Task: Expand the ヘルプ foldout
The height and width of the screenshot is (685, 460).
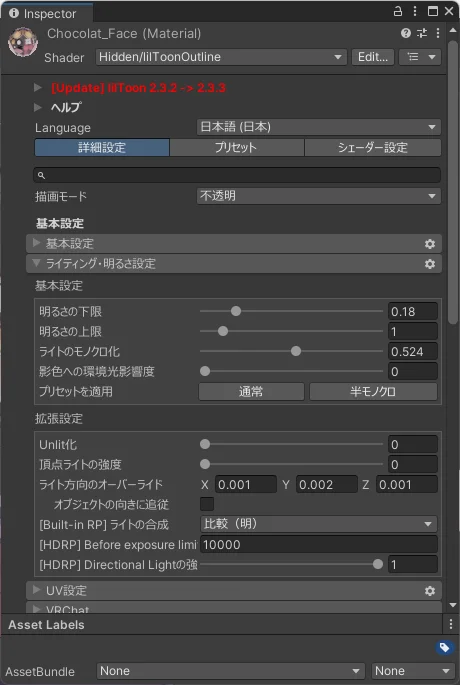Action: click(38, 107)
